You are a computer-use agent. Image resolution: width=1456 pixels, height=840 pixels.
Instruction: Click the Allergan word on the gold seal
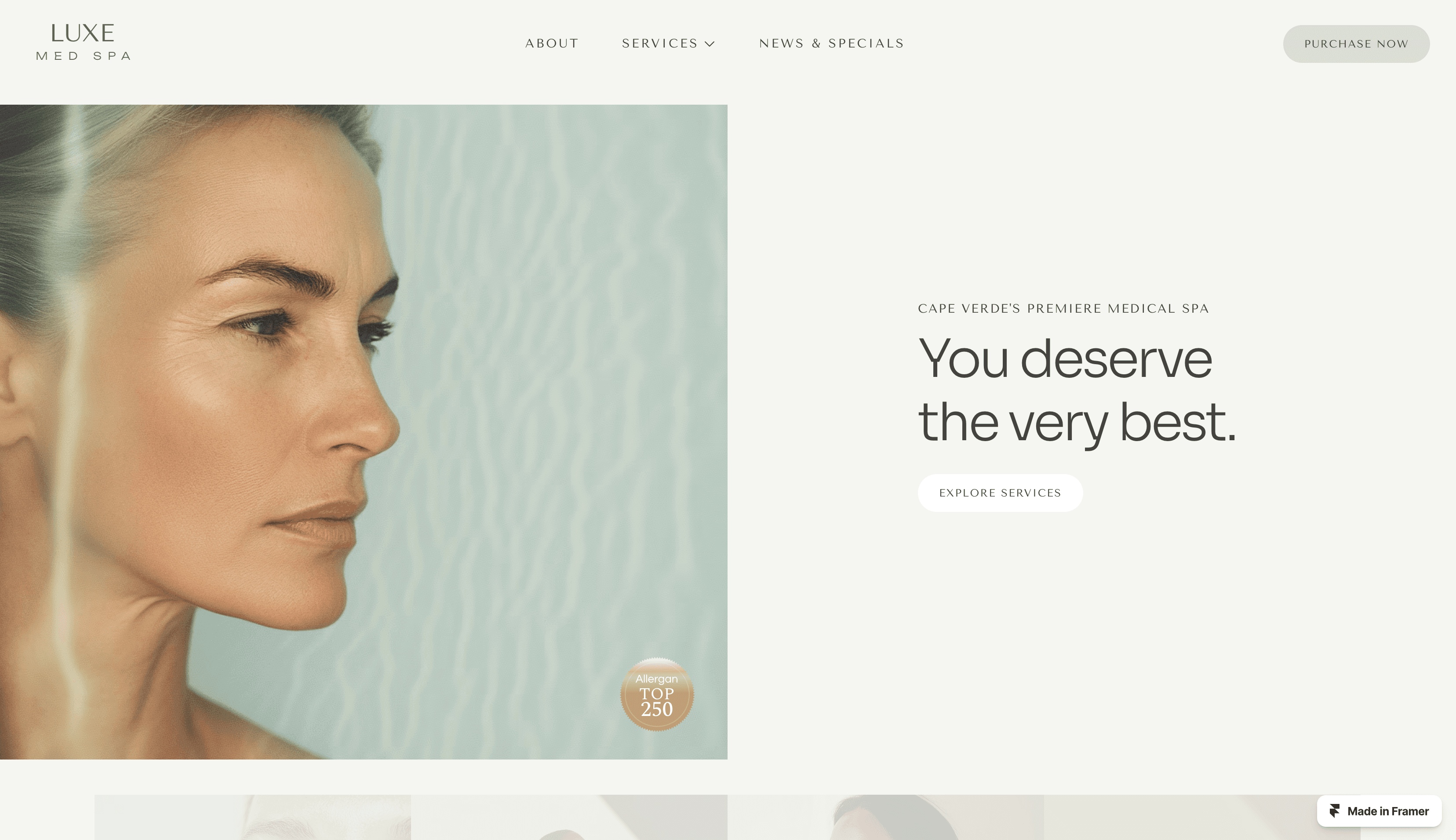click(x=657, y=679)
